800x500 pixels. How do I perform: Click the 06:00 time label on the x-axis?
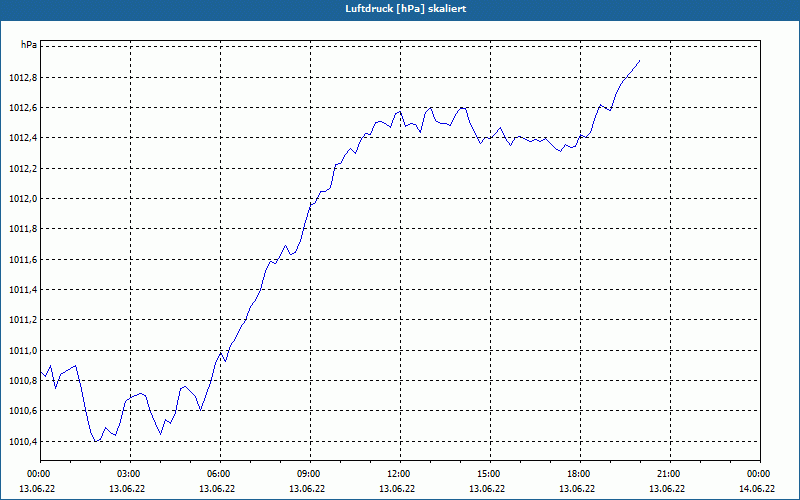coord(220,474)
